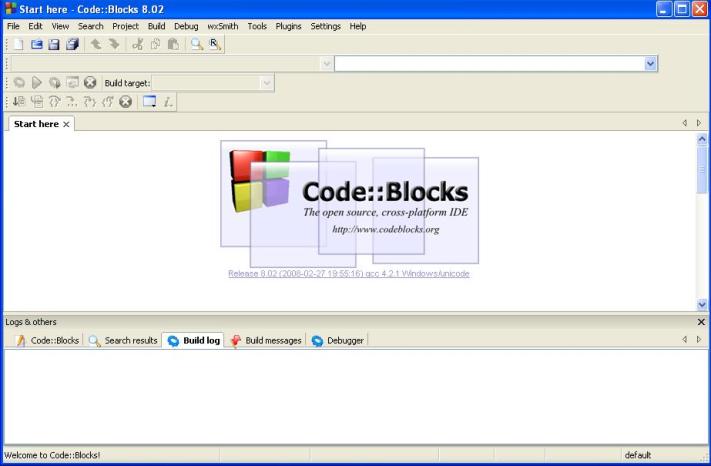Open the wxSmith menu
Screen dimensions: 711x466
221,26
